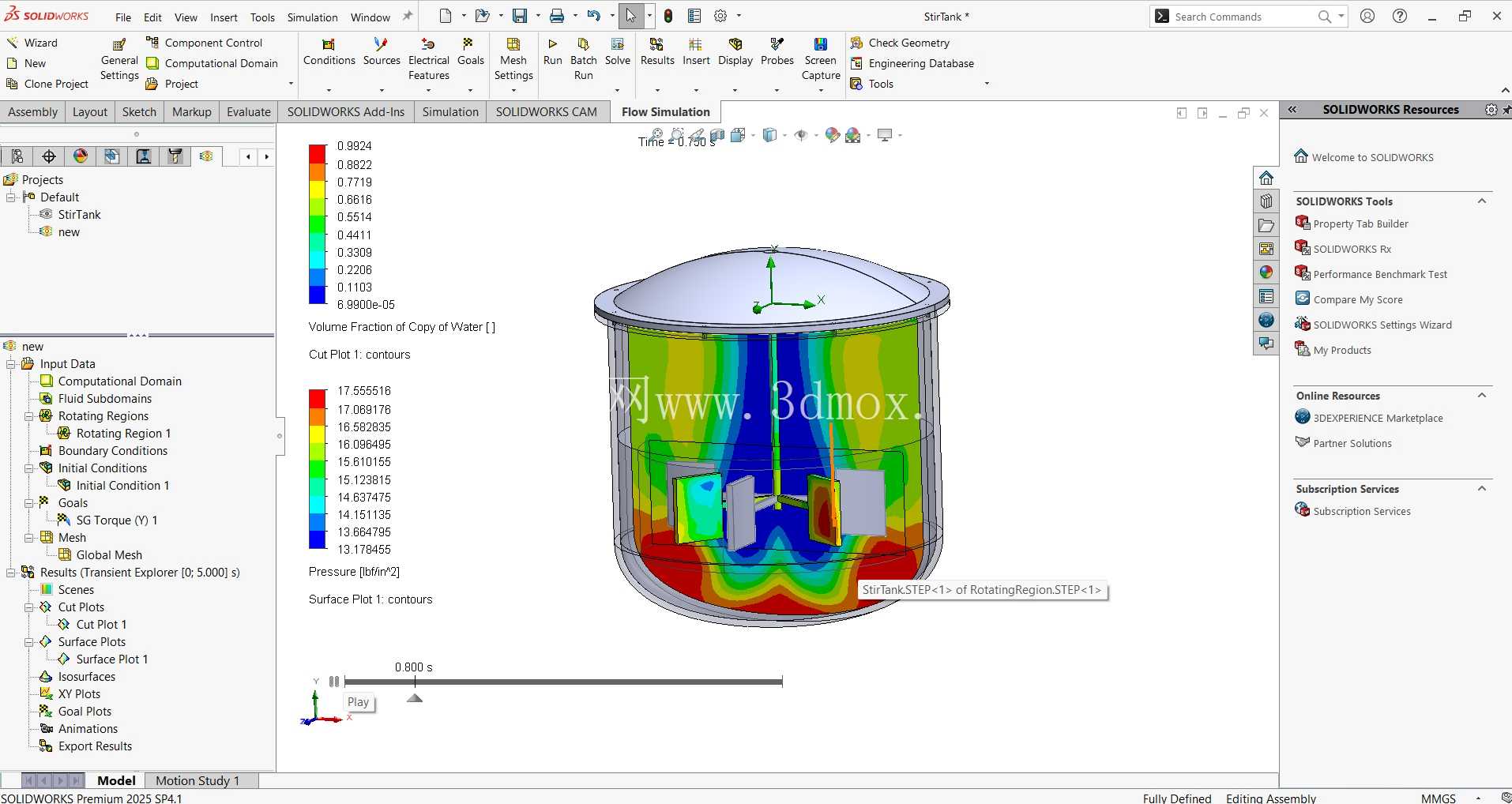Open Mesh Settings in the ribbon

tap(513, 60)
